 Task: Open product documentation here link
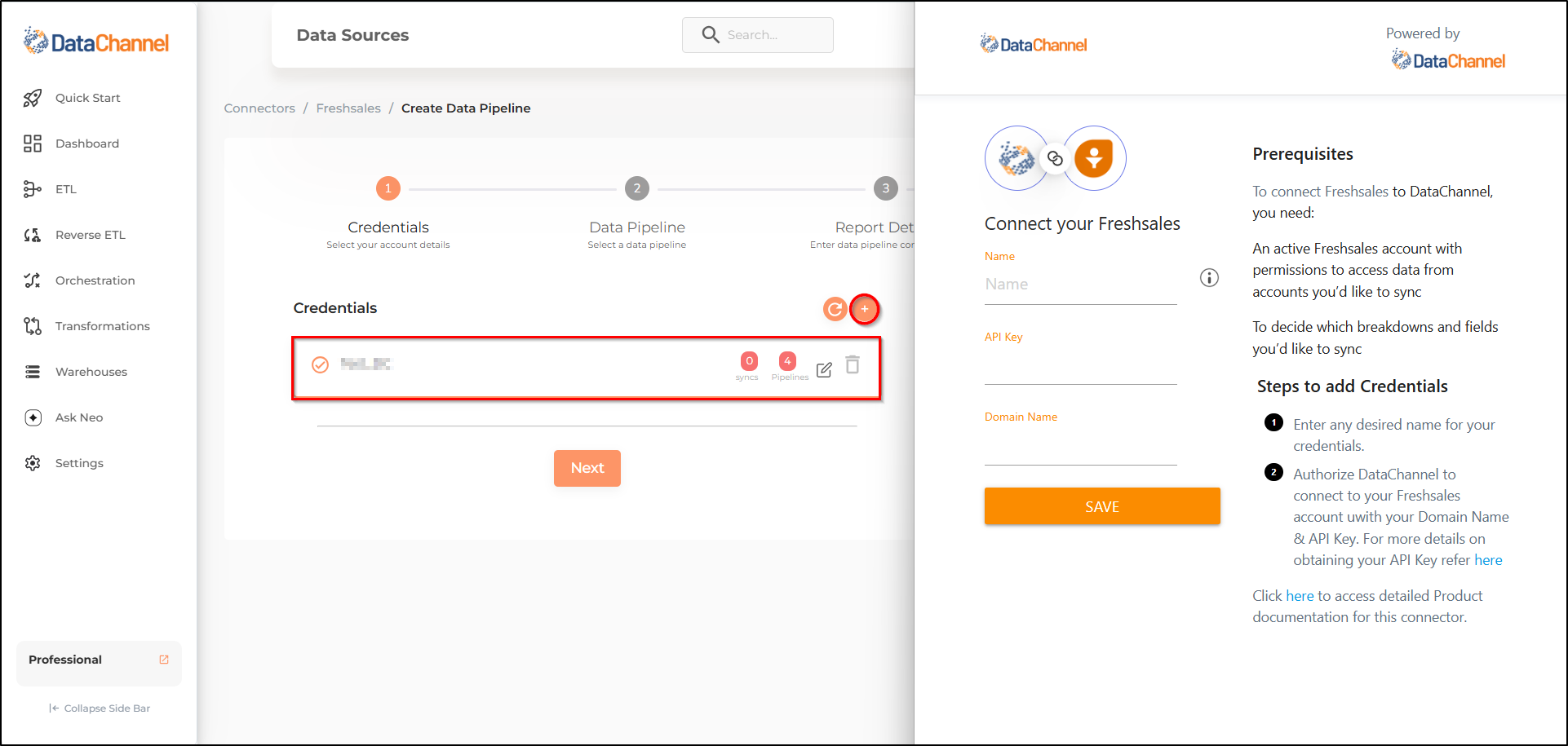coord(1300,596)
